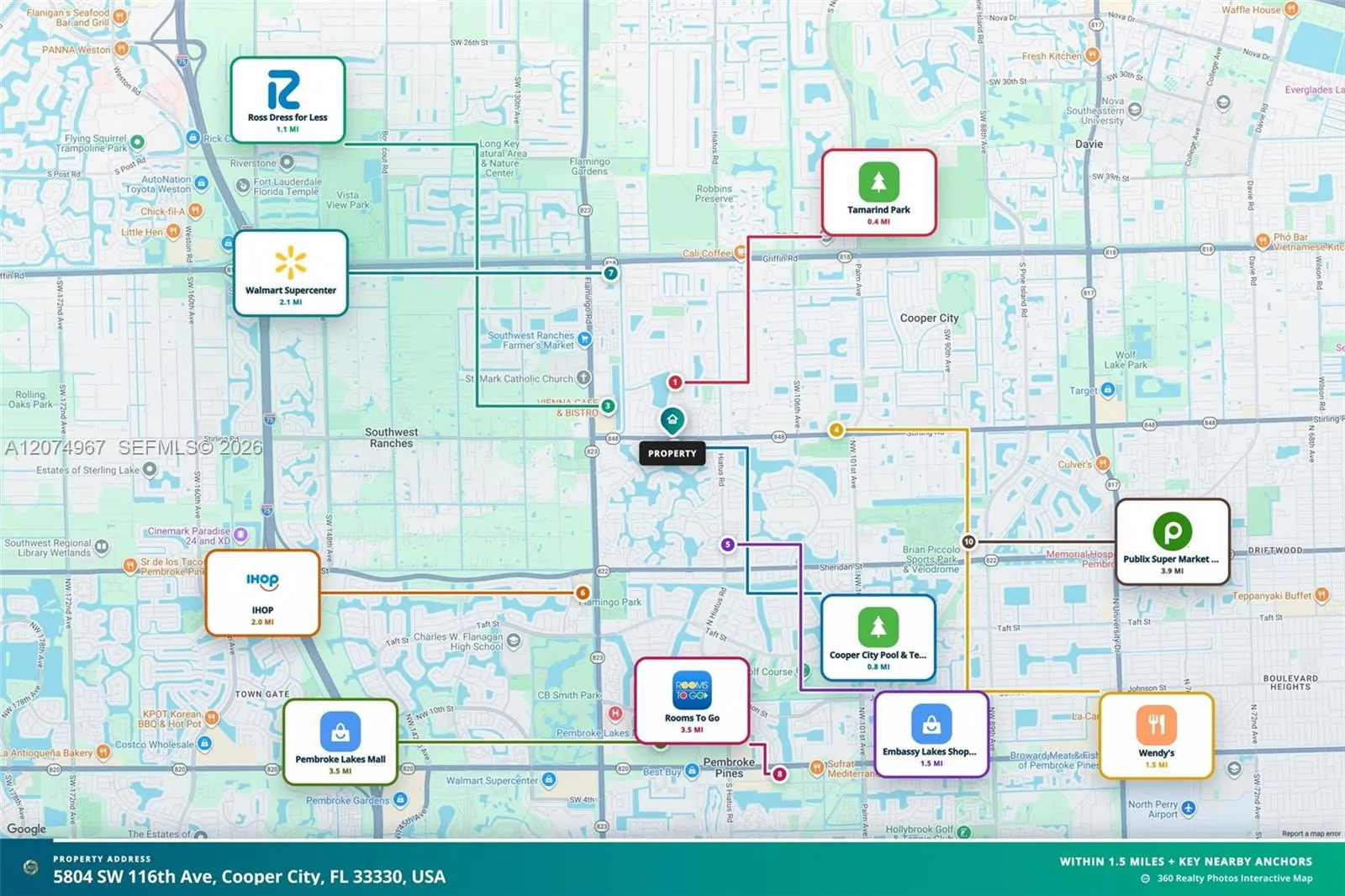Select the Pembroke Lakes Mall card

tap(340, 742)
